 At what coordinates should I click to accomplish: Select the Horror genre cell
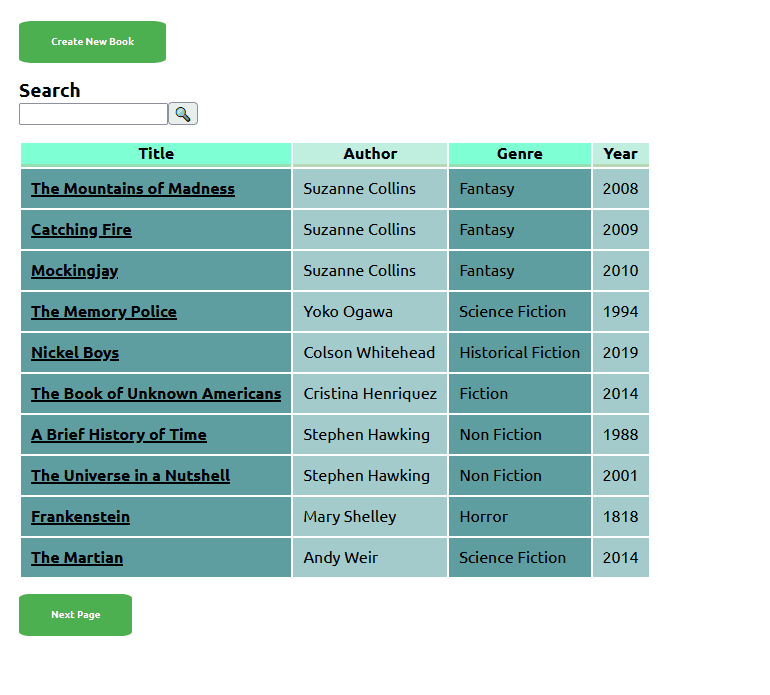tap(520, 517)
